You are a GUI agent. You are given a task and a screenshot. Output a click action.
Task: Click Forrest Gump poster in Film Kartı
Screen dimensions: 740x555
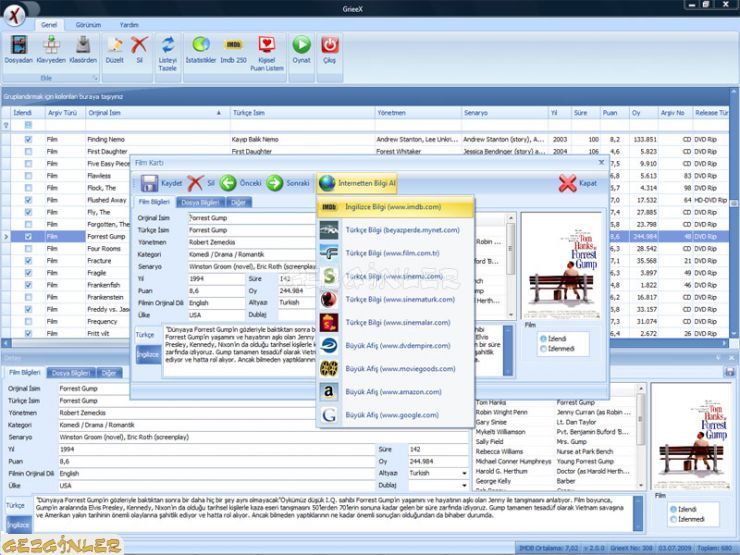coord(562,266)
